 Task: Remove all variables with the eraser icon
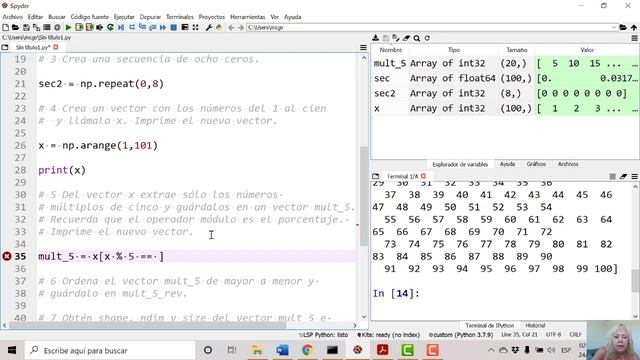coord(406,38)
